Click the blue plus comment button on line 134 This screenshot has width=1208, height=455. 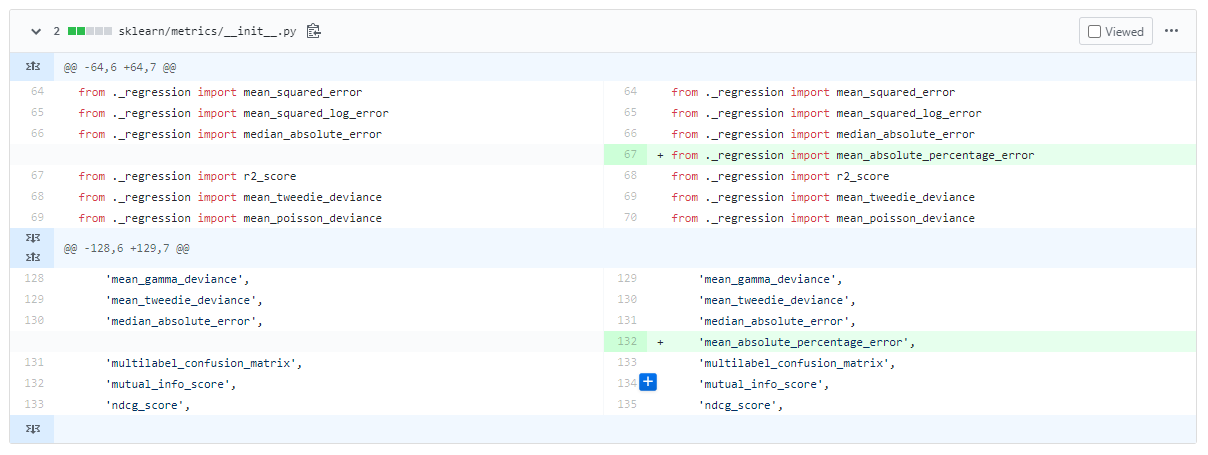coord(648,383)
